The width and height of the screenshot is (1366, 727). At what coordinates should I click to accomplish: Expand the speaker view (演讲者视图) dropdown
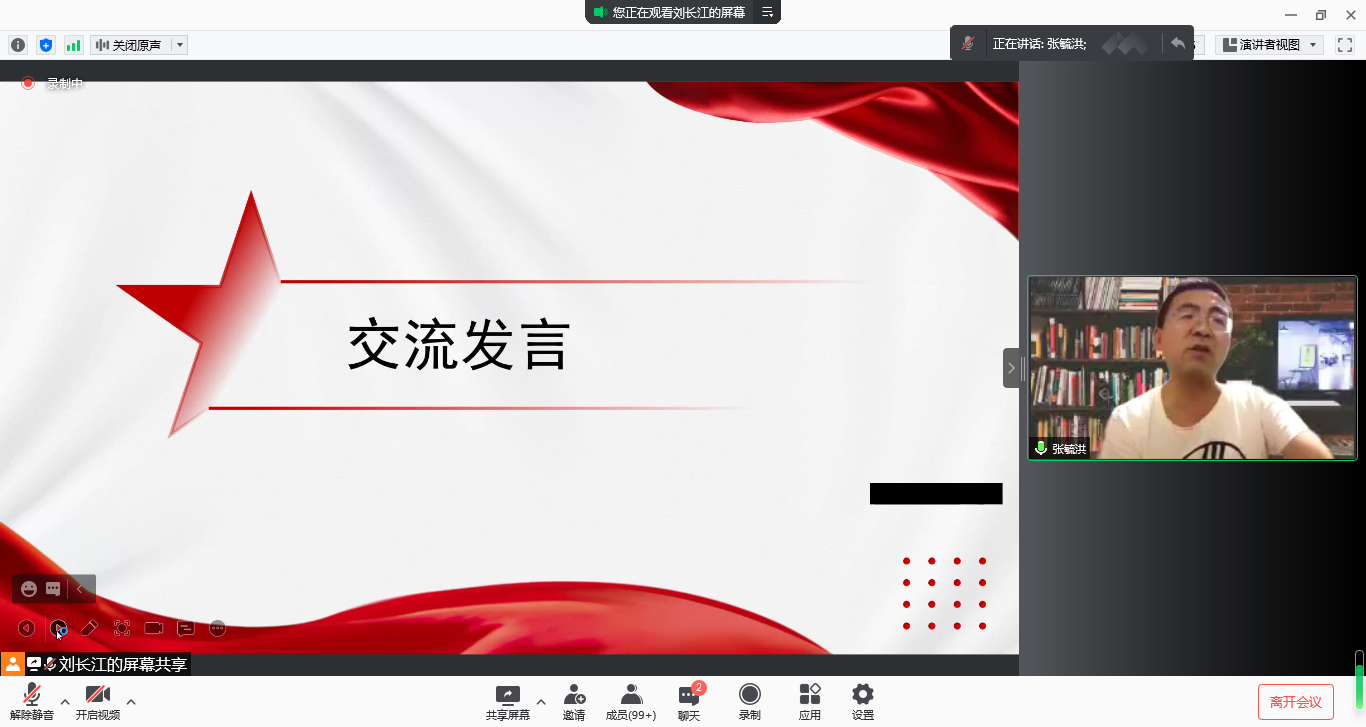[1312, 45]
